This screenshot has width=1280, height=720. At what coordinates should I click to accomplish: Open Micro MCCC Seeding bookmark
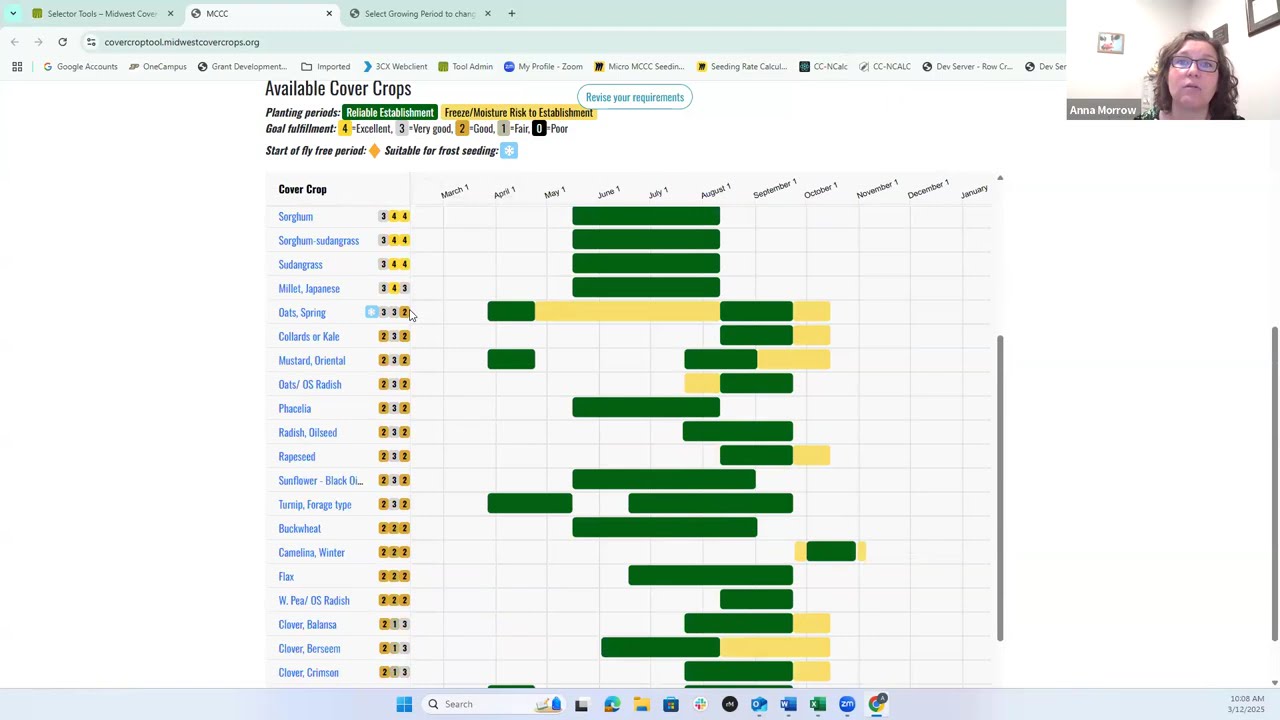click(639, 66)
